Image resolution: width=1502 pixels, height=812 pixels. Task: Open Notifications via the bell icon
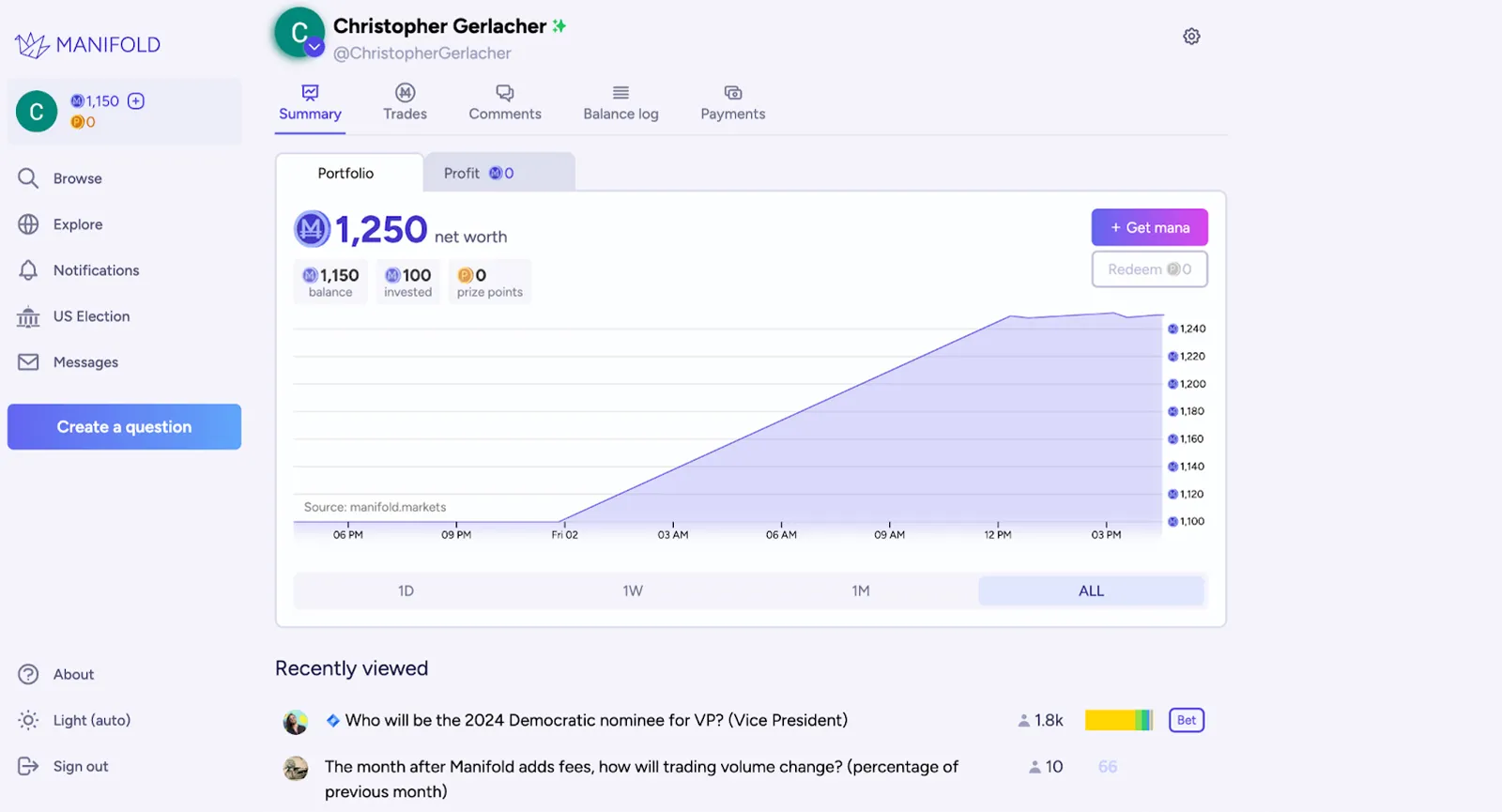click(28, 270)
